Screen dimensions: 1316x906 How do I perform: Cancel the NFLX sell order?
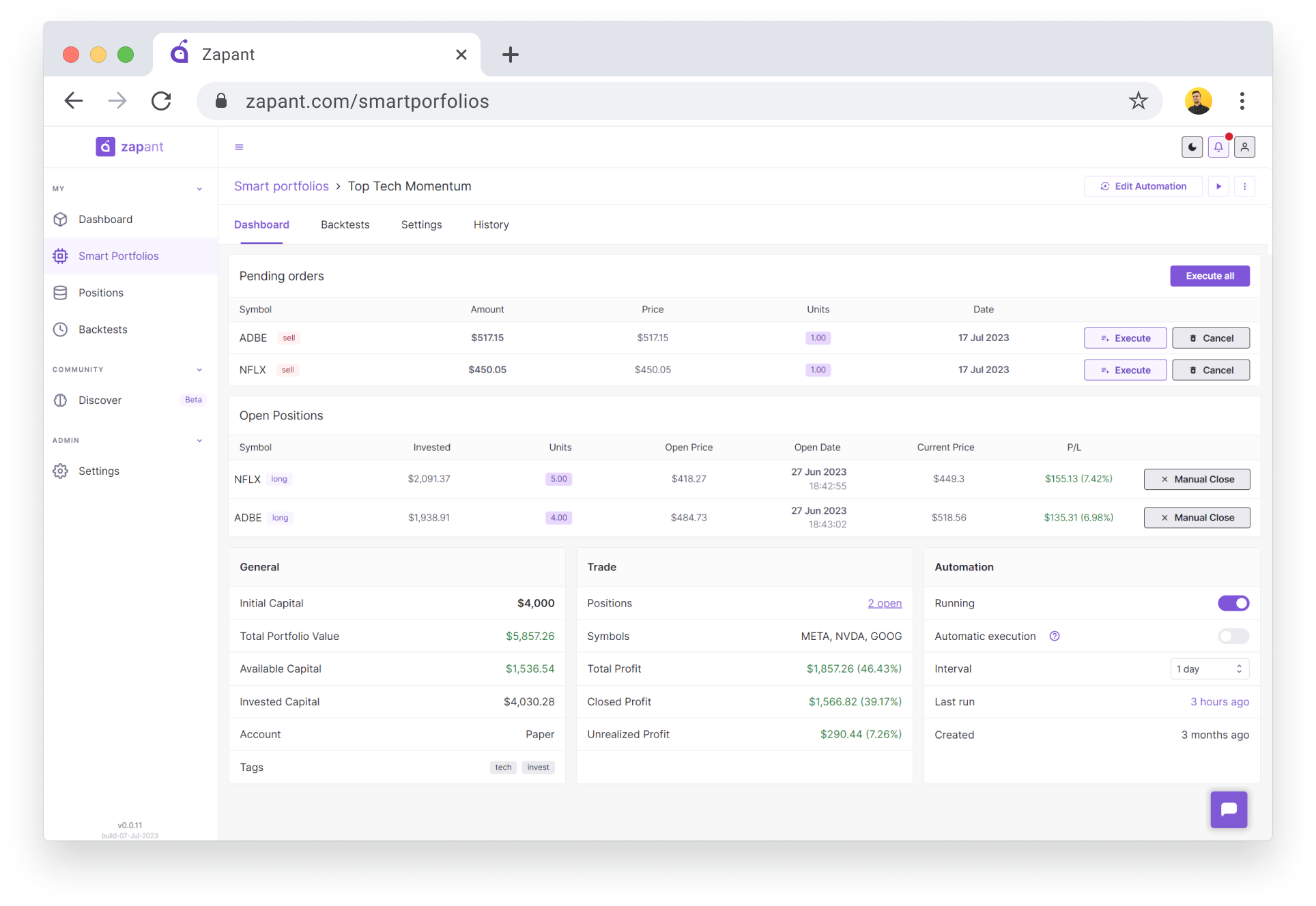pos(1211,370)
